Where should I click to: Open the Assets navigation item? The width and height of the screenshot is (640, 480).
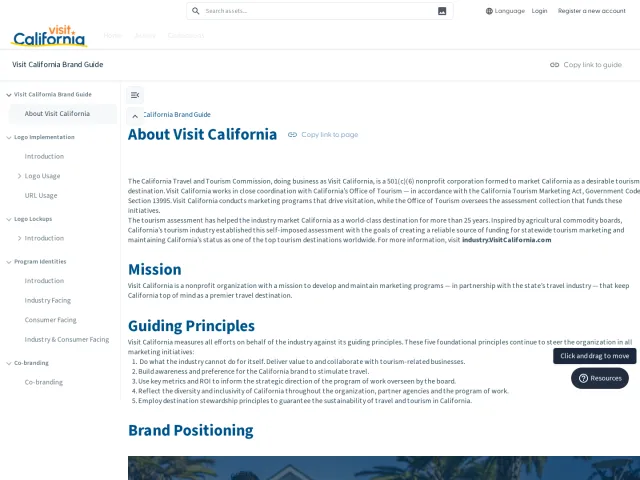click(145, 36)
